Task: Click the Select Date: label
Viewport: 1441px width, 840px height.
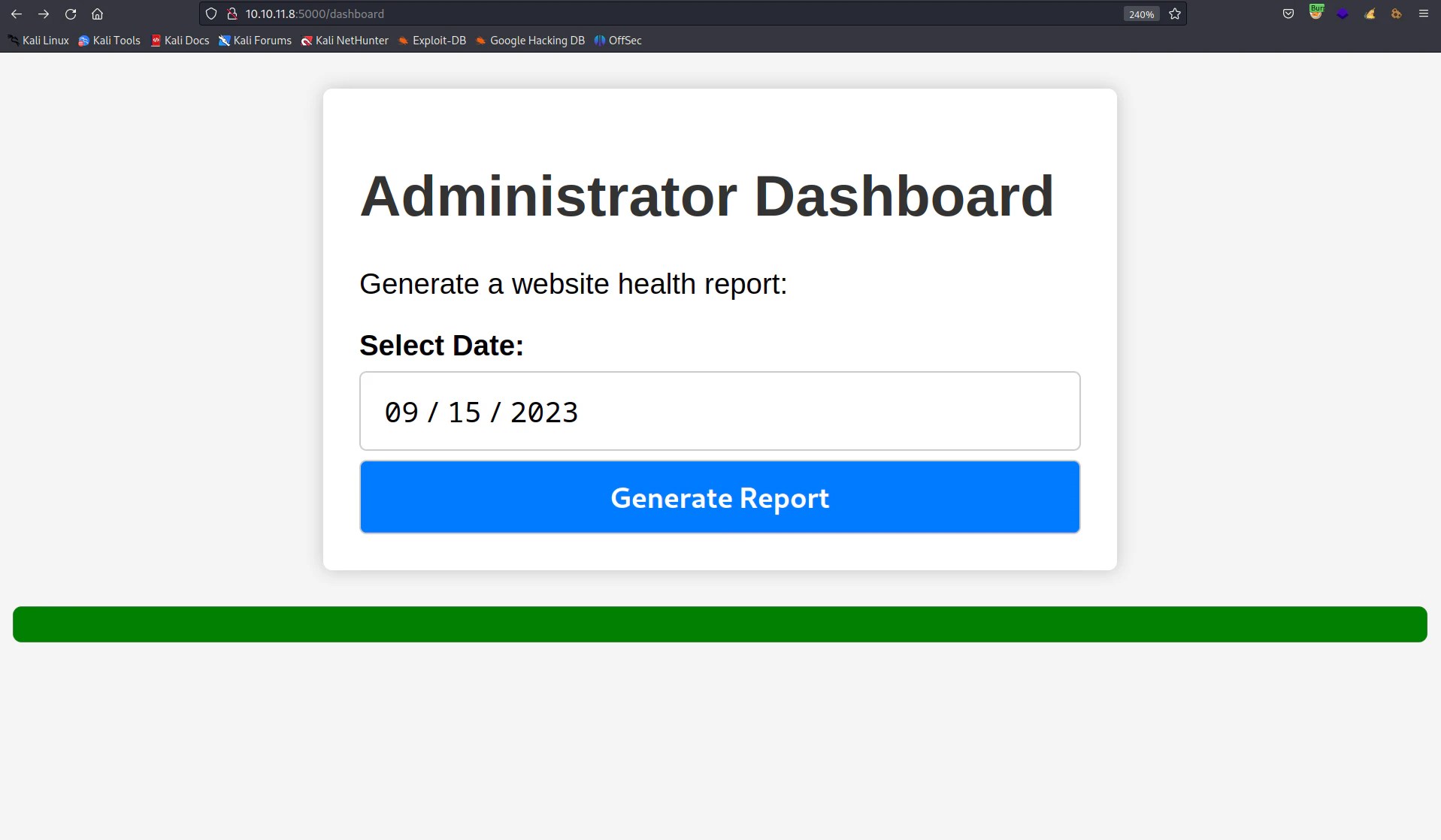Action: [x=442, y=346]
